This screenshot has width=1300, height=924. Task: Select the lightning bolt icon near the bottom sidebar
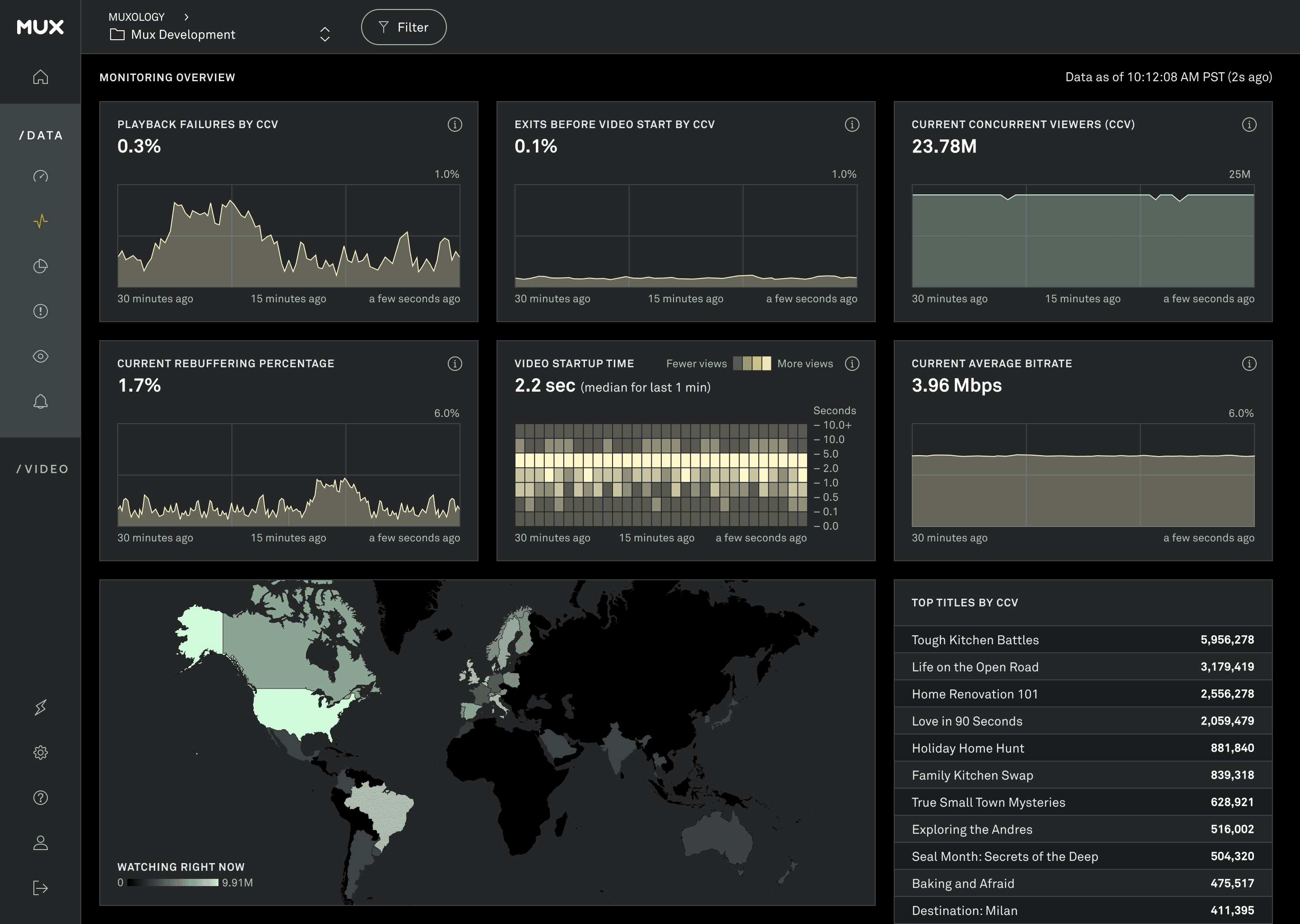point(40,707)
